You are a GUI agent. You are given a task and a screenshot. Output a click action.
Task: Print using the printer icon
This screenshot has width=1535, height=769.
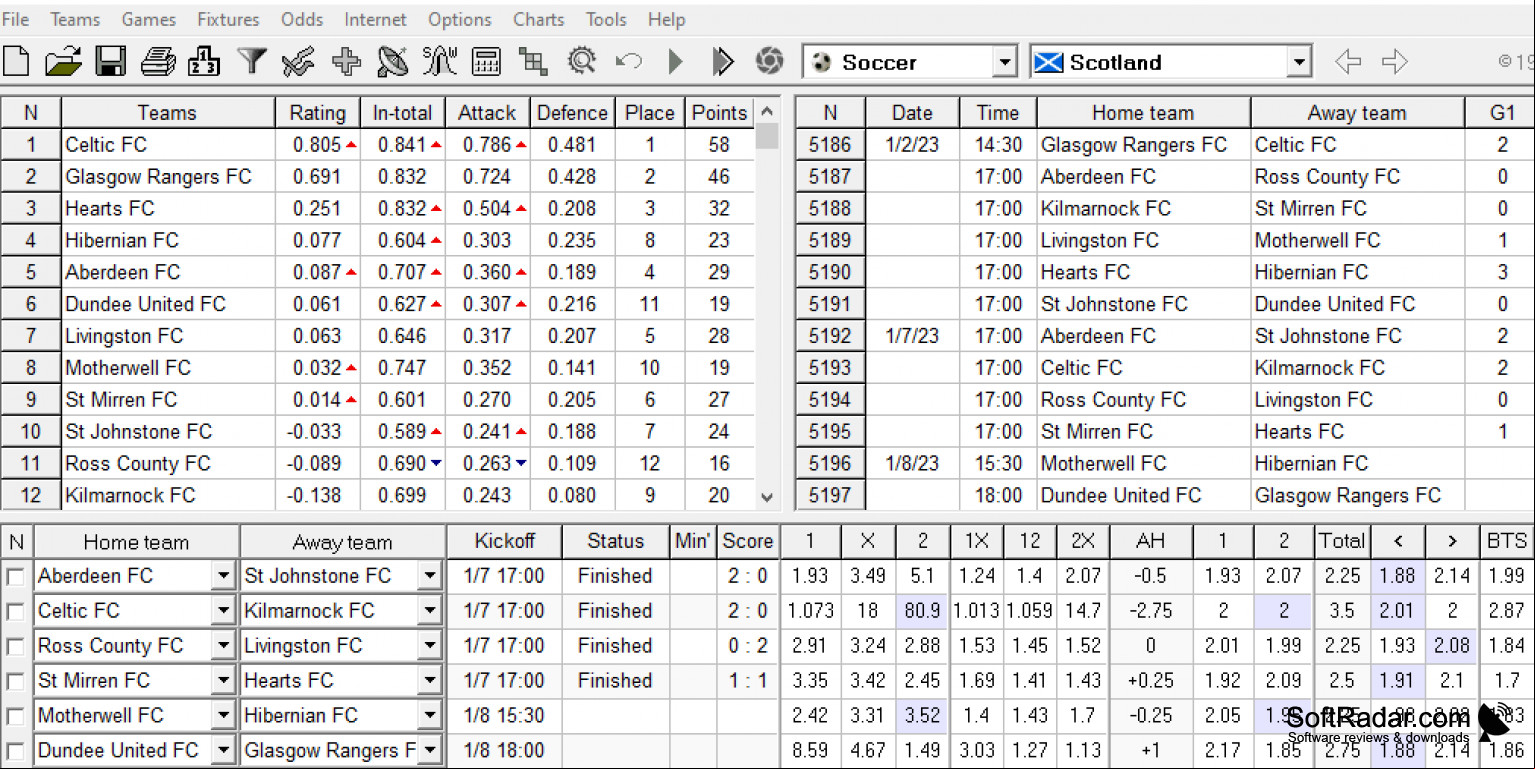158,62
